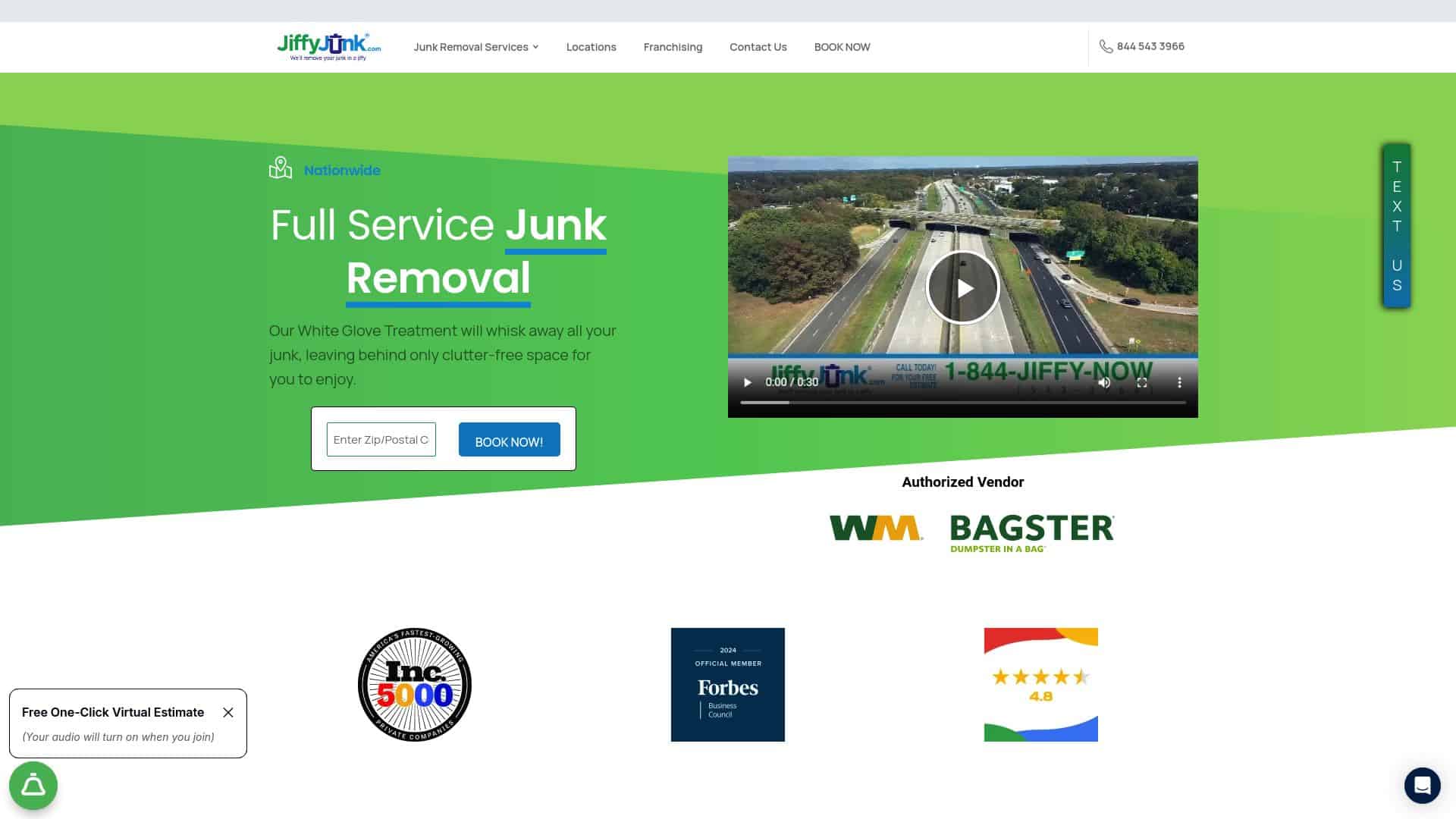This screenshot has width=1456, height=819.
Task: Click the BOOK NOW button in navigation
Action: coord(842,47)
